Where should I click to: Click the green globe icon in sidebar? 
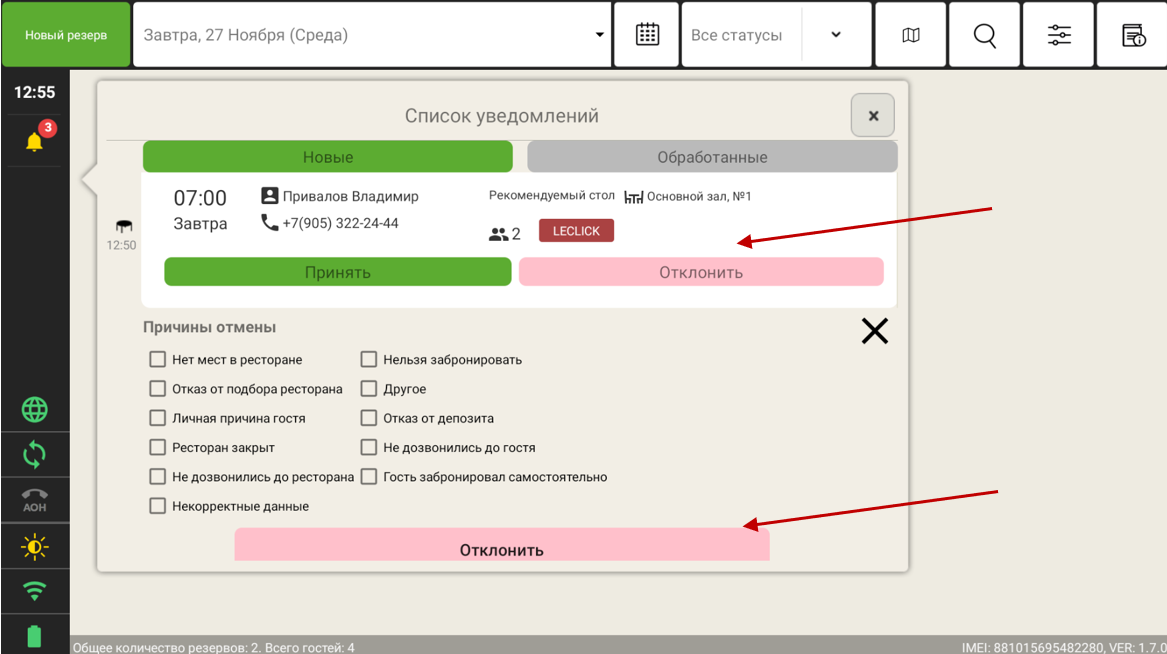point(35,410)
